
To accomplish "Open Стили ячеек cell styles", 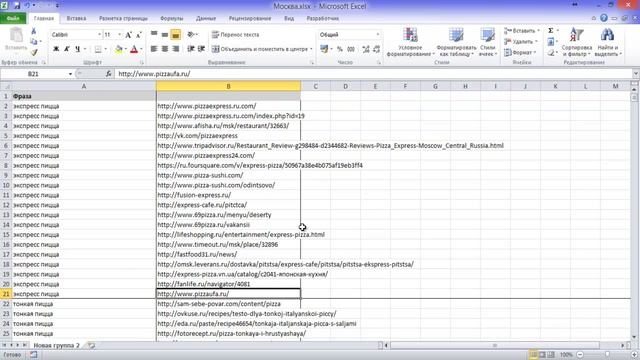I will click(487, 42).
